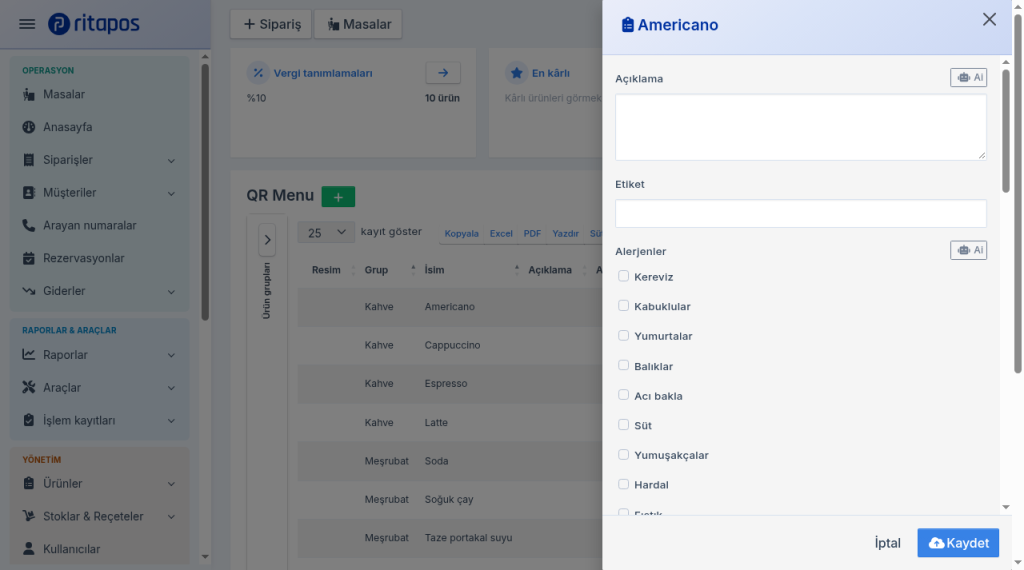This screenshot has height=570, width=1024.
Task: Click the Kopyala export button
Action: coord(461,233)
